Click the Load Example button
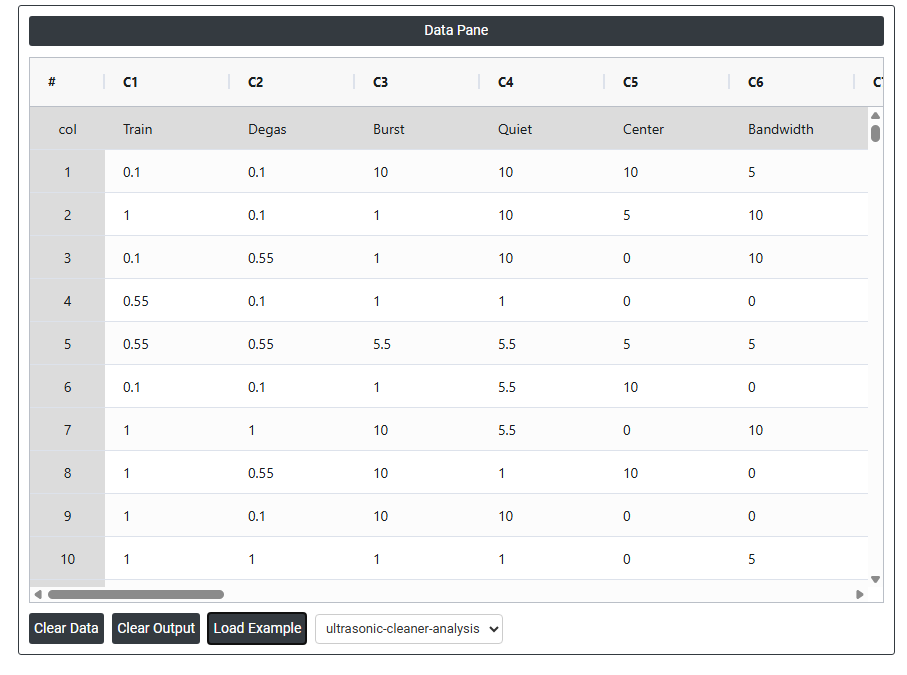Image resolution: width=907 pixels, height=675 pixels. (x=257, y=629)
